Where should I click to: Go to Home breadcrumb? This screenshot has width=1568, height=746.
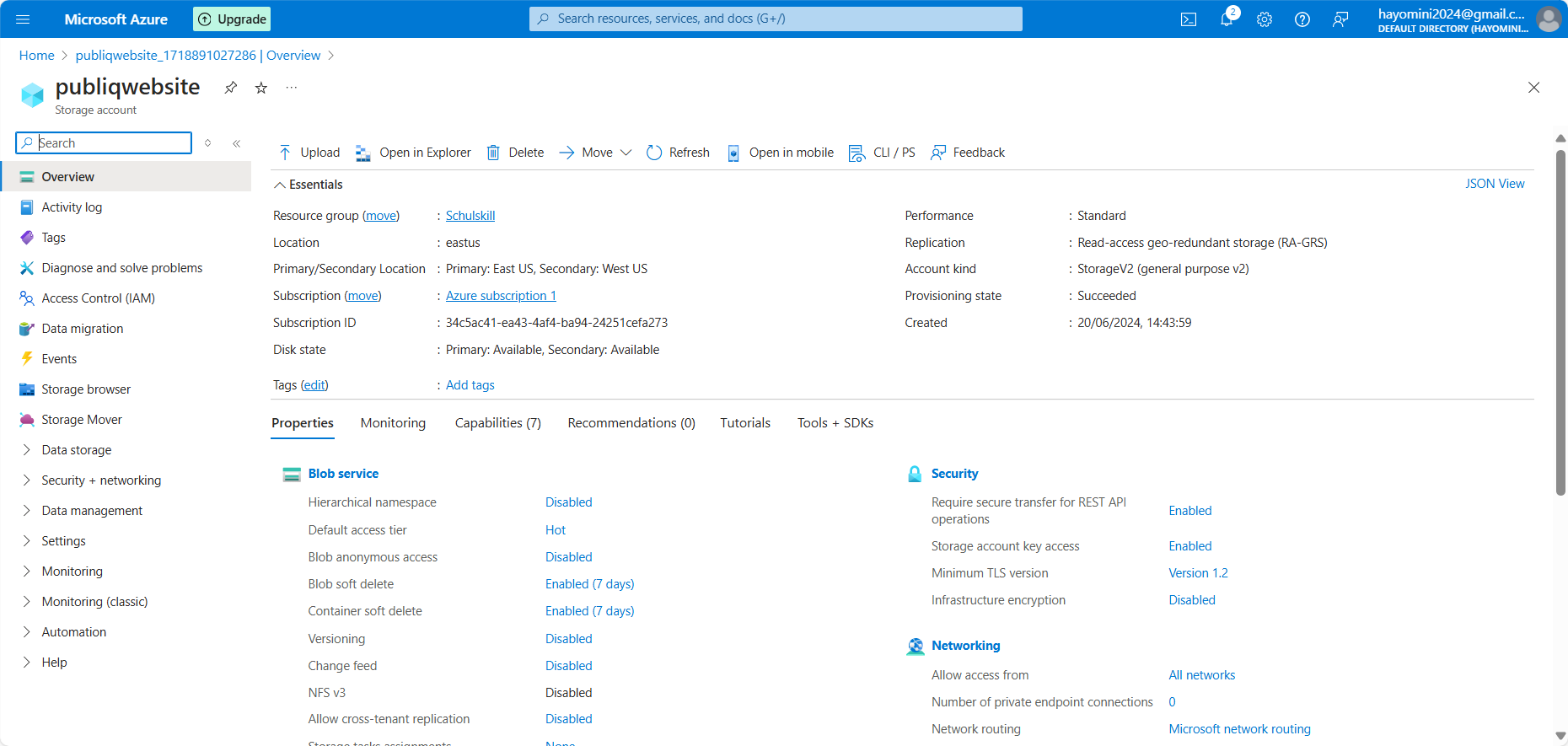point(37,56)
